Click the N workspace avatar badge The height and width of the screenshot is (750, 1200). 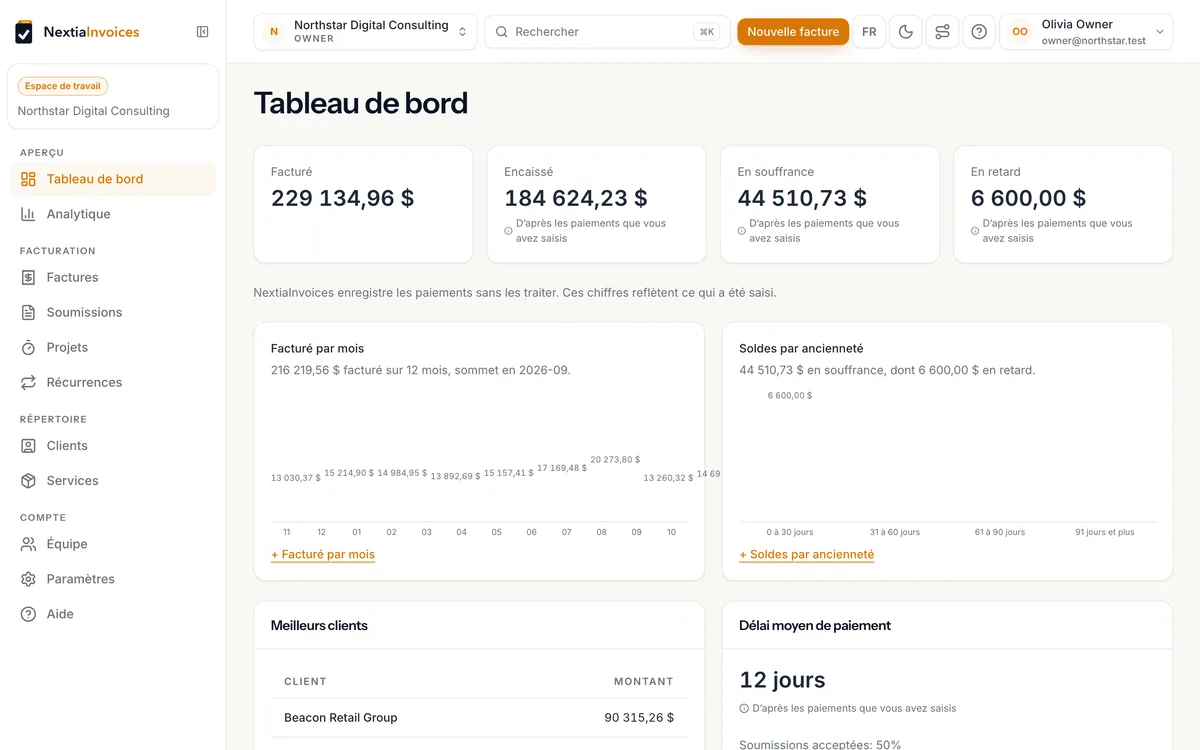click(274, 32)
